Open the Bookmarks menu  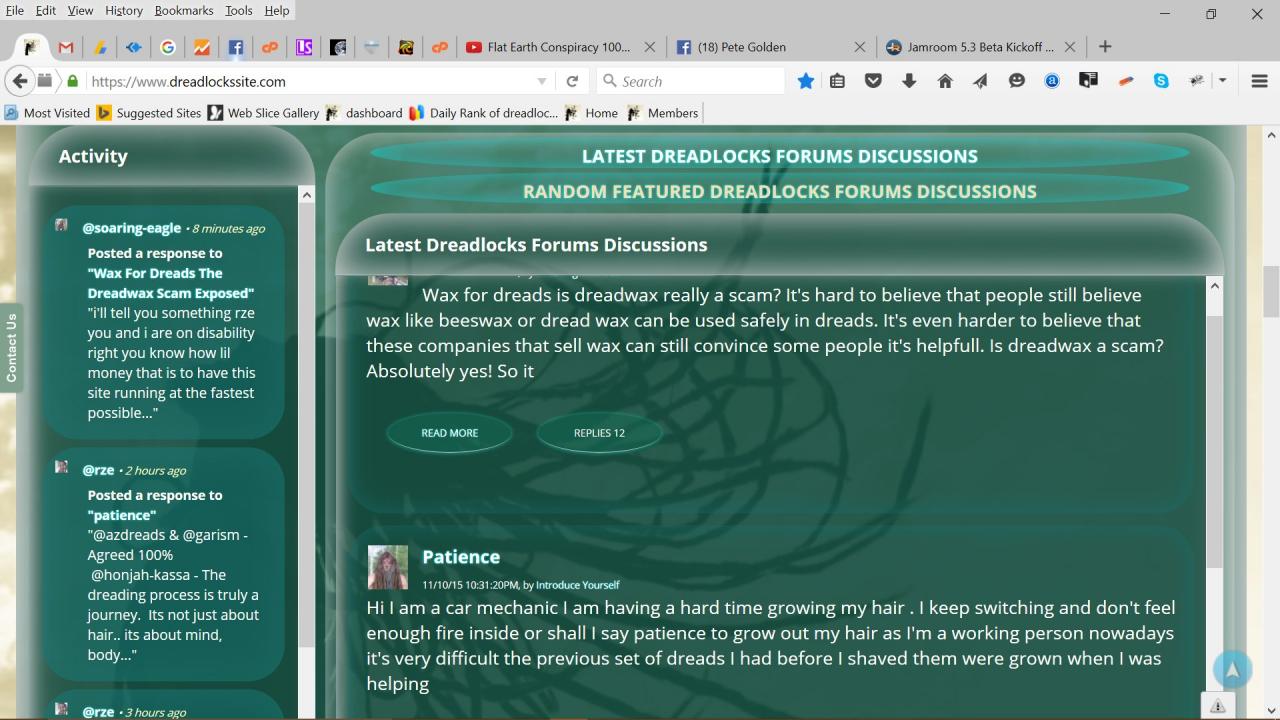[x=183, y=10]
